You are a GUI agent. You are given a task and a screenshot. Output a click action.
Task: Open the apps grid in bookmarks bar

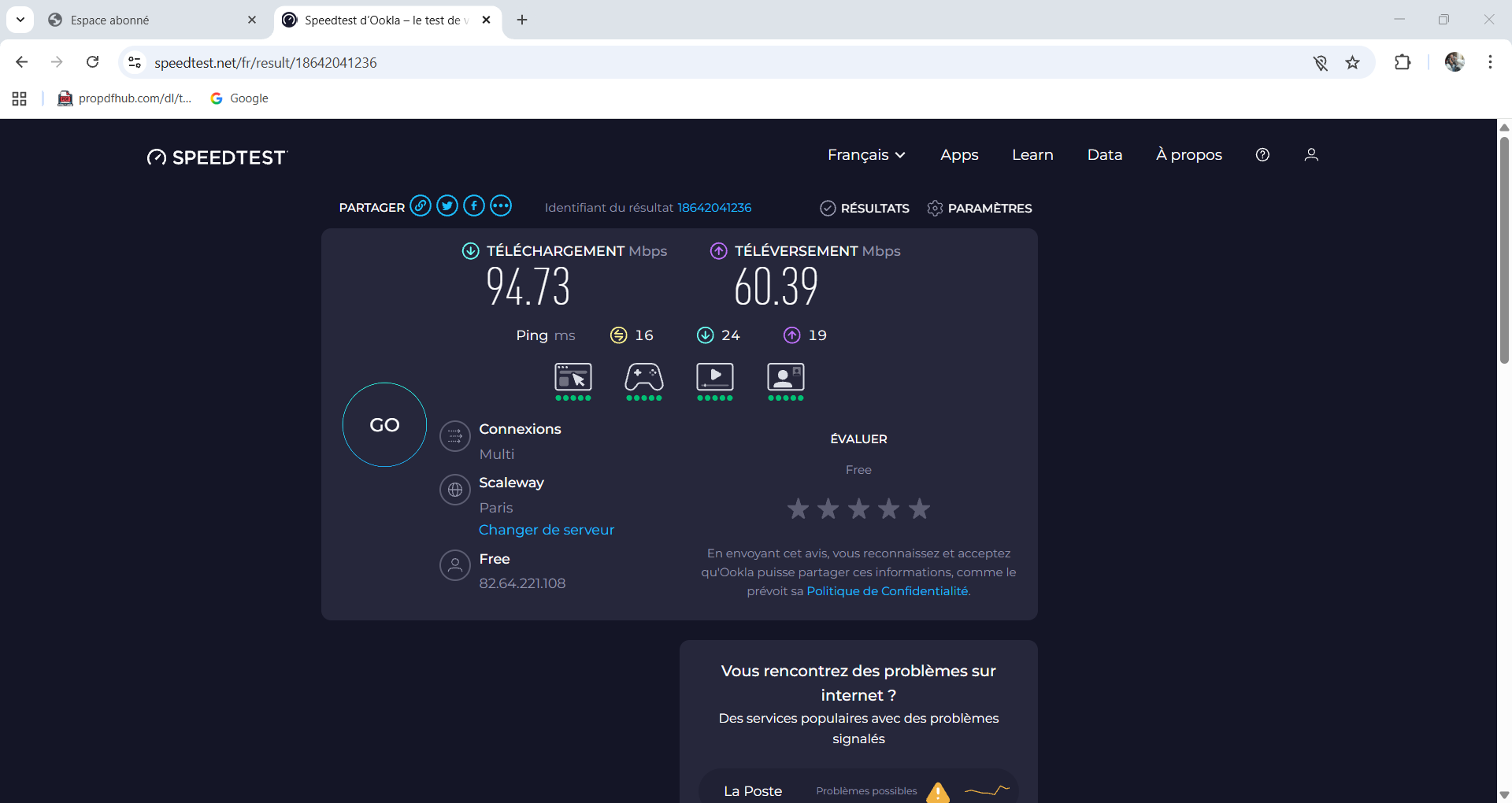point(20,98)
